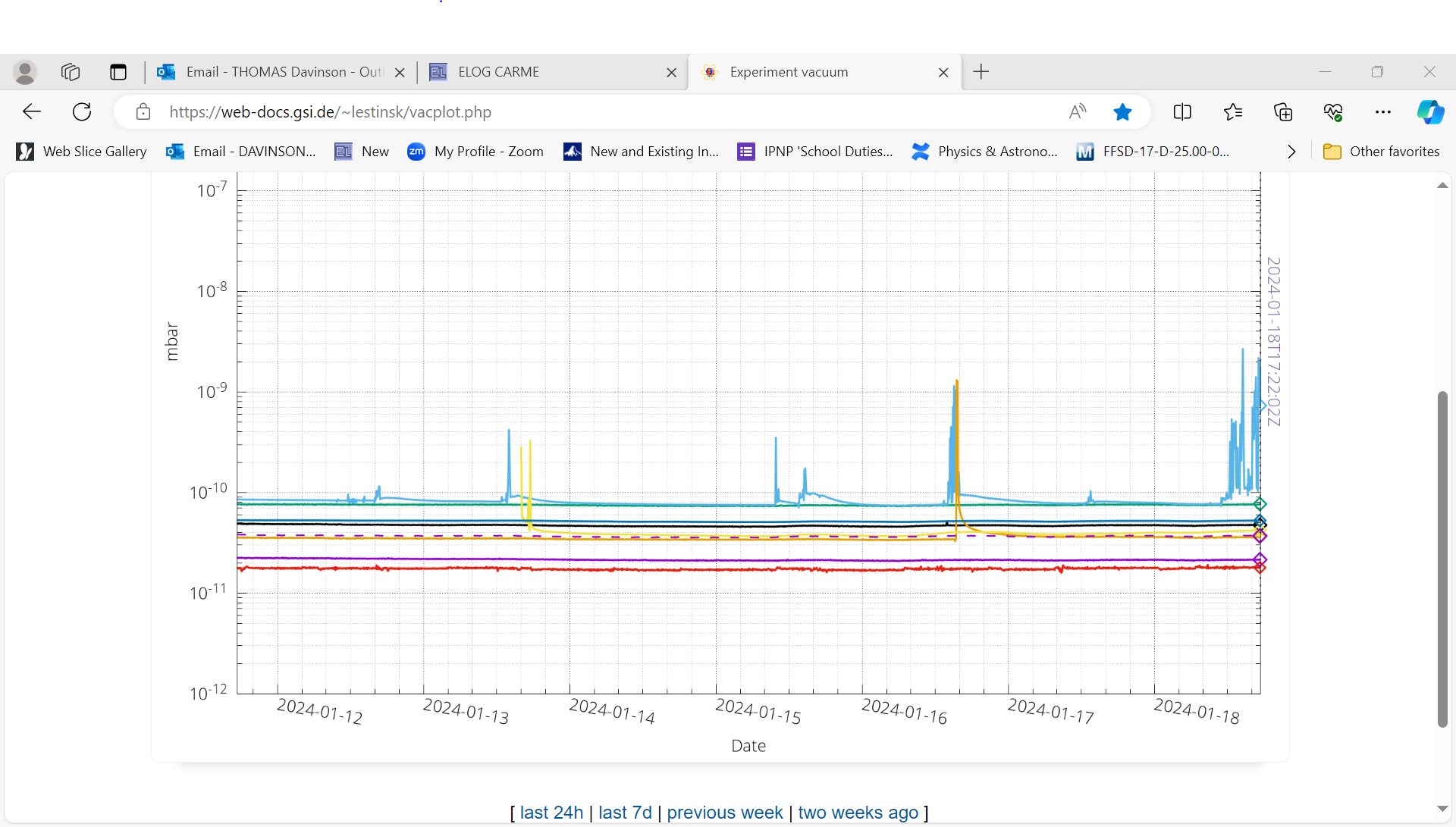Open the Other favorites folder
1456x827 pixels.
coord(1382,152)
